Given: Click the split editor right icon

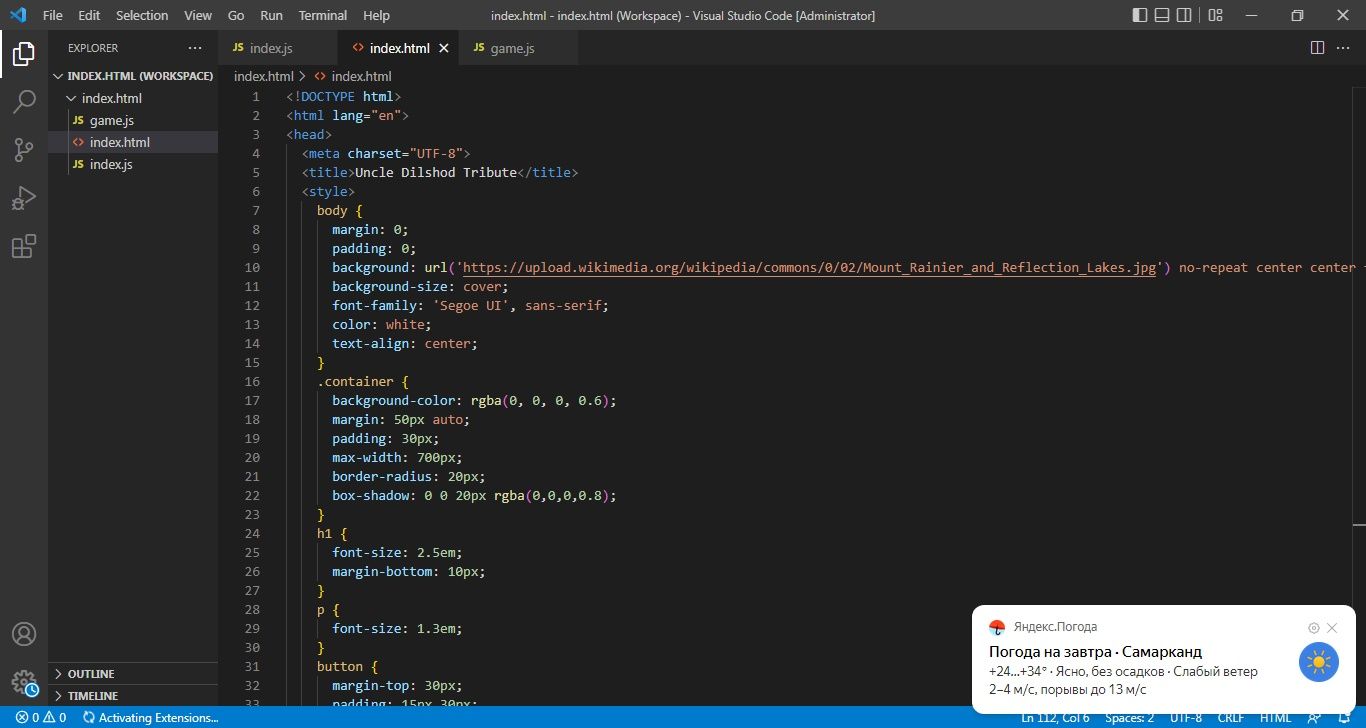Looking at the screenshot, I should [x=1317, y=48].
